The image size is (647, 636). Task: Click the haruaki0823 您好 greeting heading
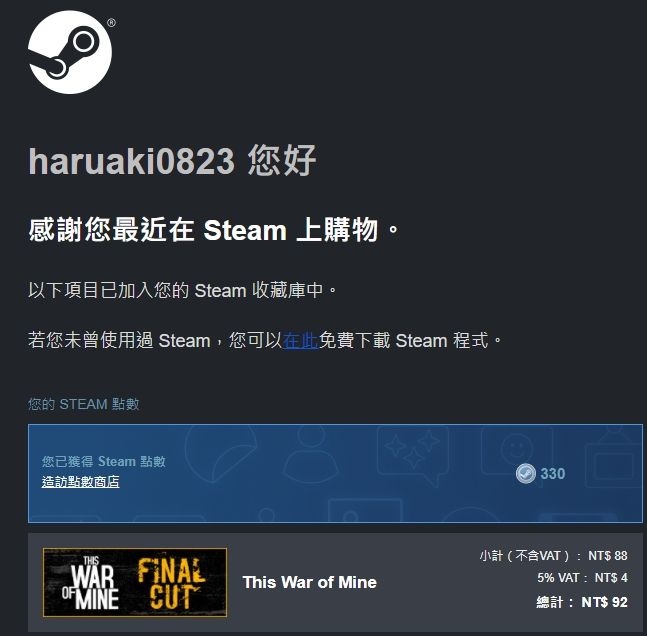coord(172,161)
